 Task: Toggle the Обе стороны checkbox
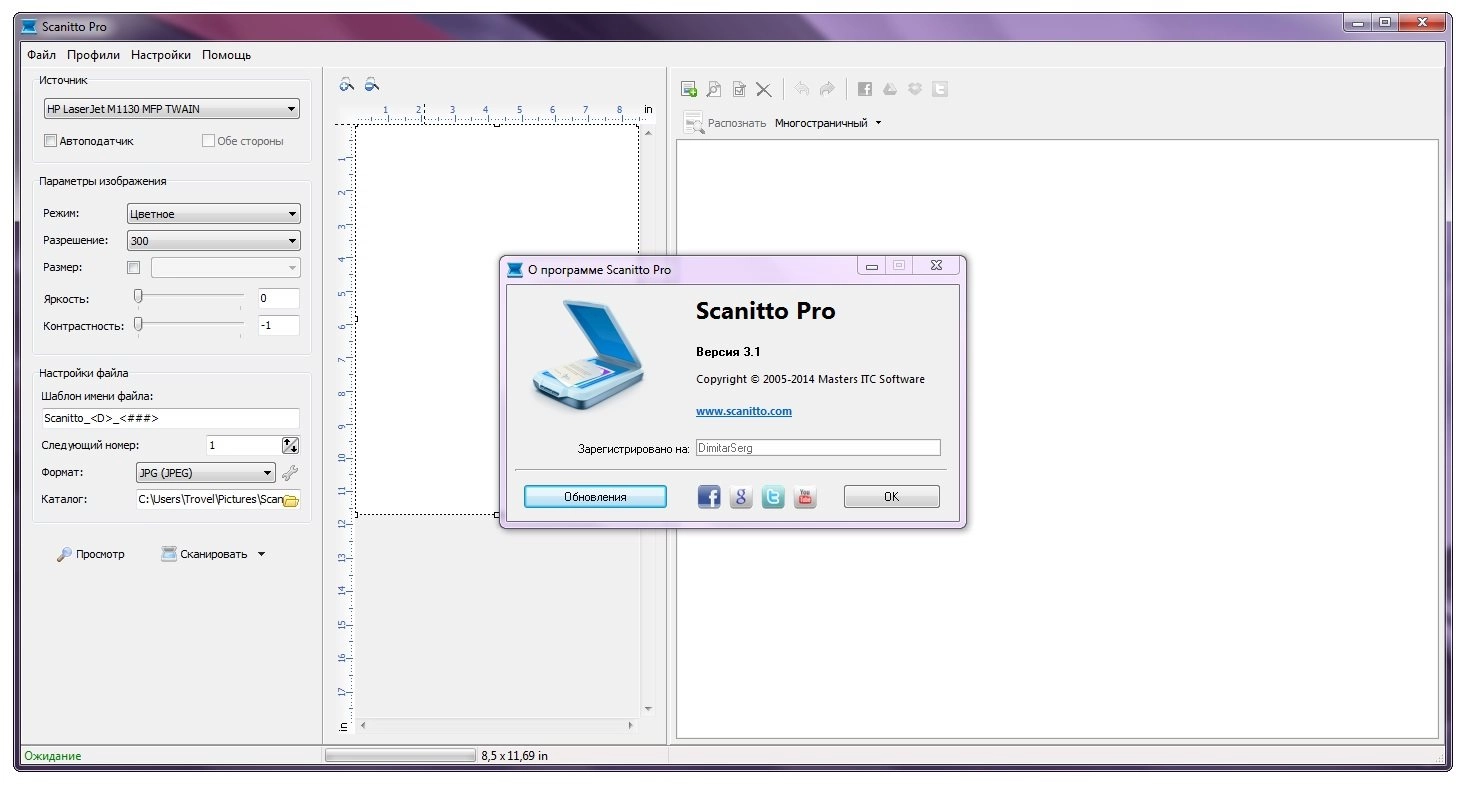point(208,141)
